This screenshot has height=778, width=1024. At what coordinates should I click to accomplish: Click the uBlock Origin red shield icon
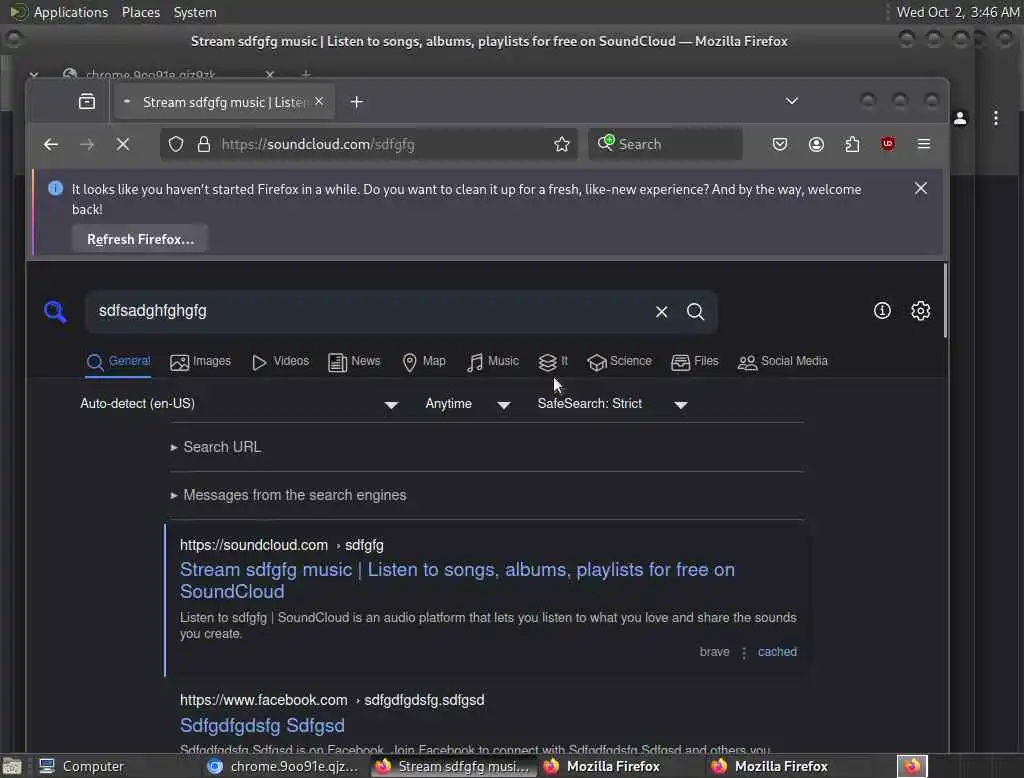pos(888,144)
